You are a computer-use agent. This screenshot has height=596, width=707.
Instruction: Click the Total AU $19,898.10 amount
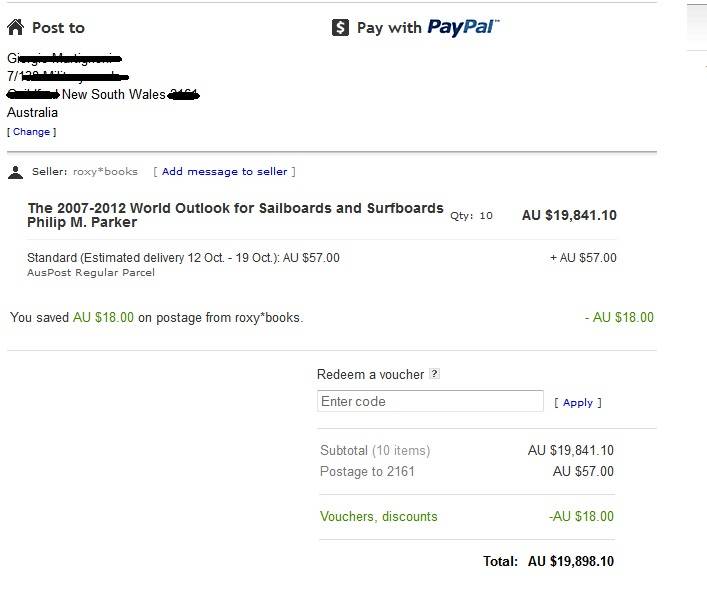[571, 561]
